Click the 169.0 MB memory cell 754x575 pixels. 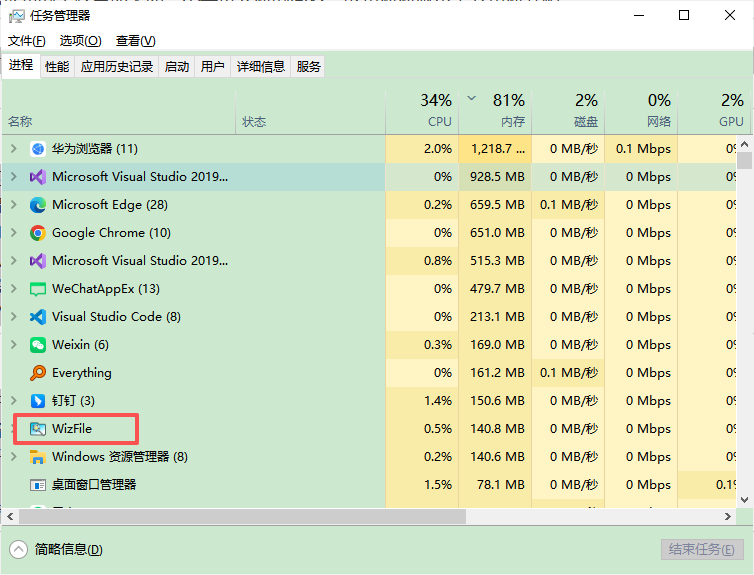point(495,345)
